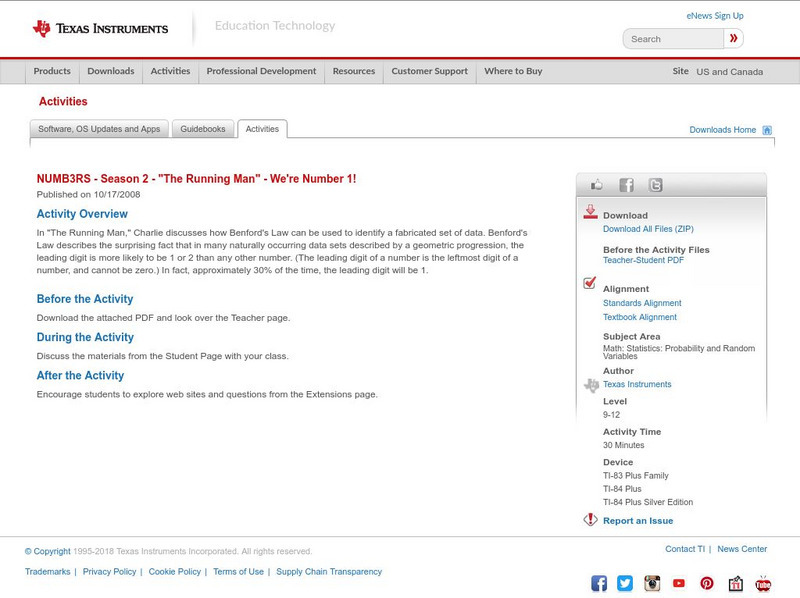This screenshot has width=800, height=598.
Task: Open the Downloads menu
Action: (x=111, y=71)
